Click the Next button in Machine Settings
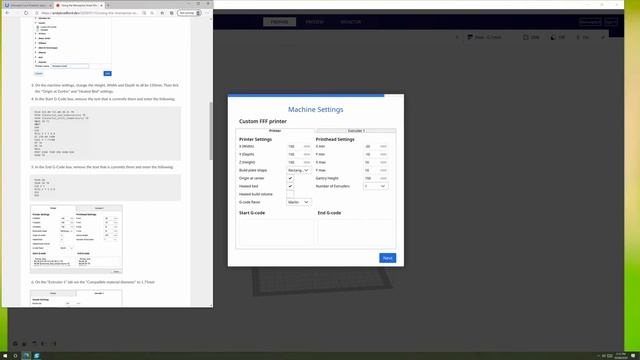The width and height of the screenshot is (640, 360). (387, 258)
